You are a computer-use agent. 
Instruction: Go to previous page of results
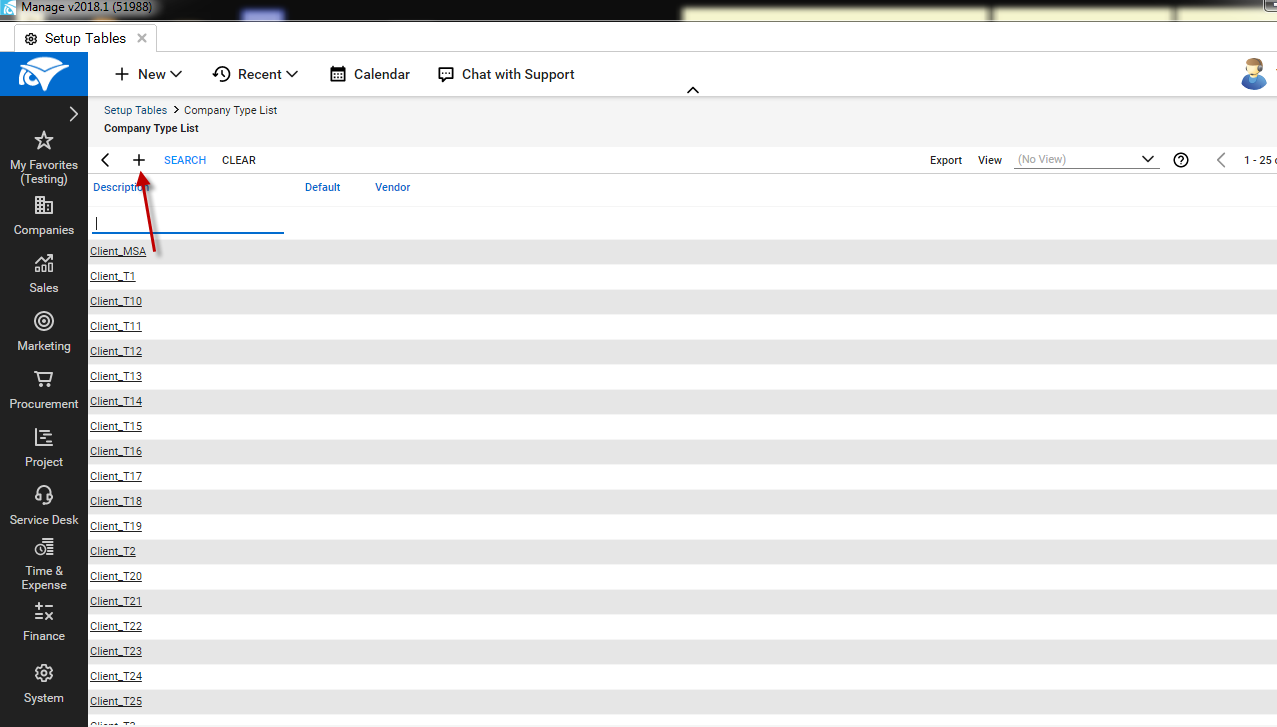[x=1221, y=160]
